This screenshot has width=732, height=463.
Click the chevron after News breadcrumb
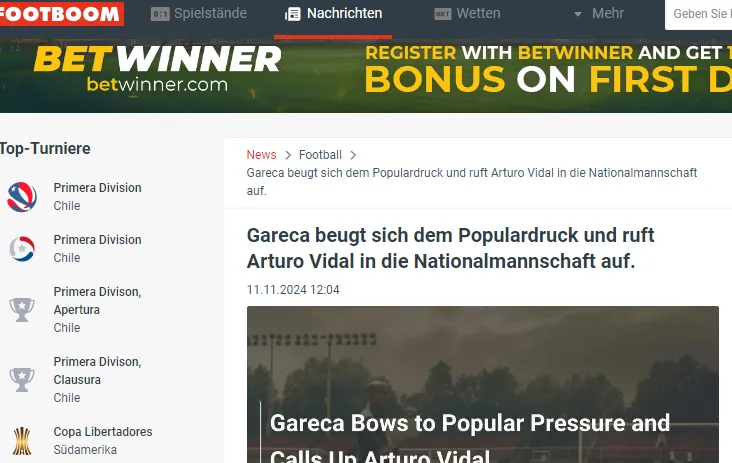(x=288, y=155)
